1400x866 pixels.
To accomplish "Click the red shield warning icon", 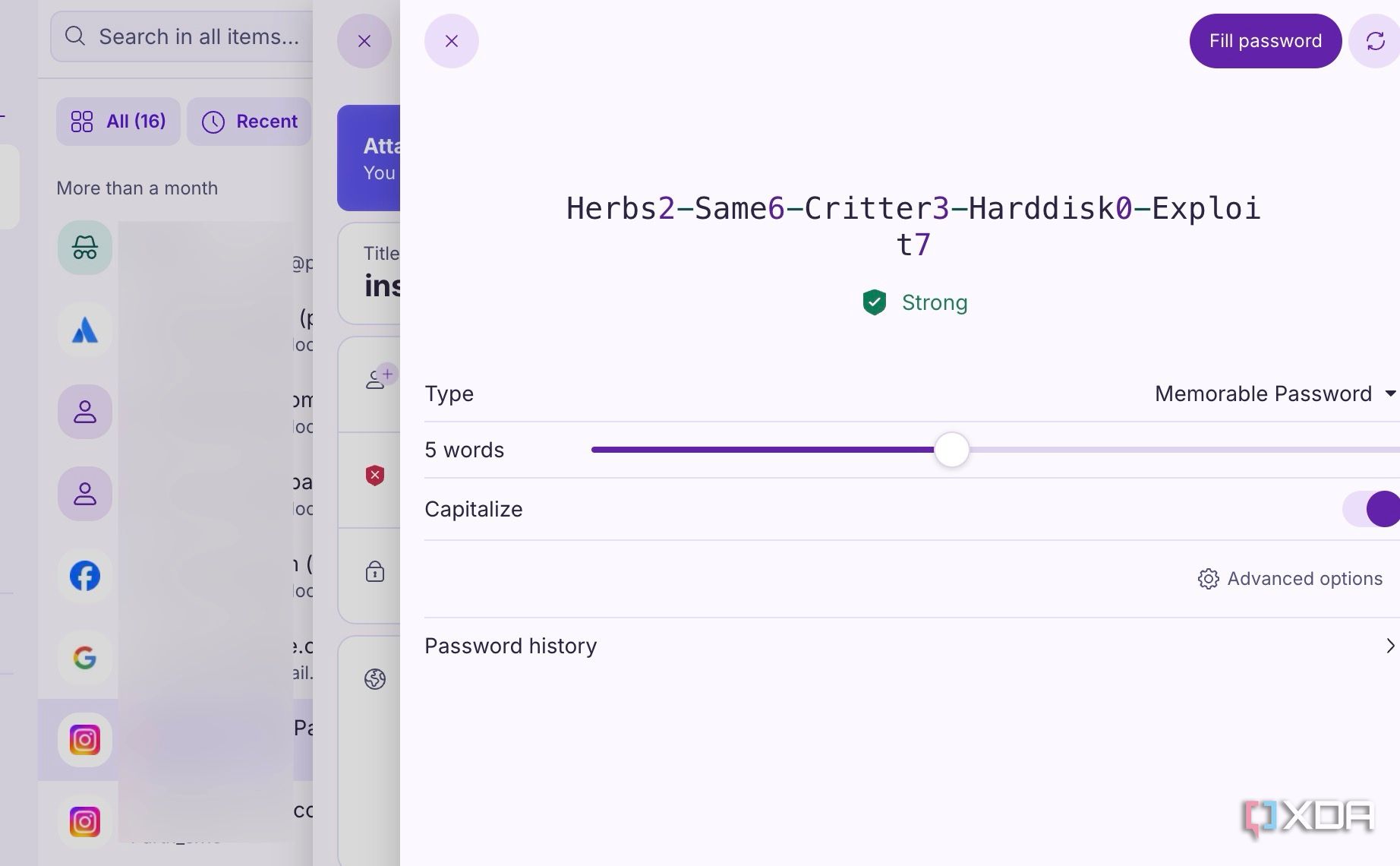I will pyautogui.click(x=375, y=476).
